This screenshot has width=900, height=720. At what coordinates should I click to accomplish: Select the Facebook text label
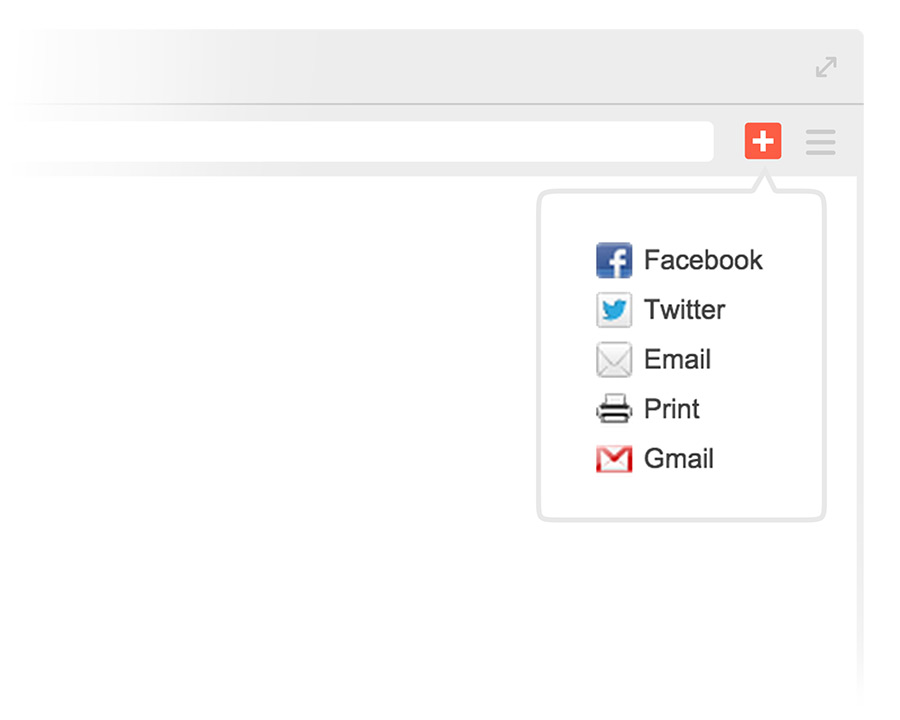(x=703, y=260)
